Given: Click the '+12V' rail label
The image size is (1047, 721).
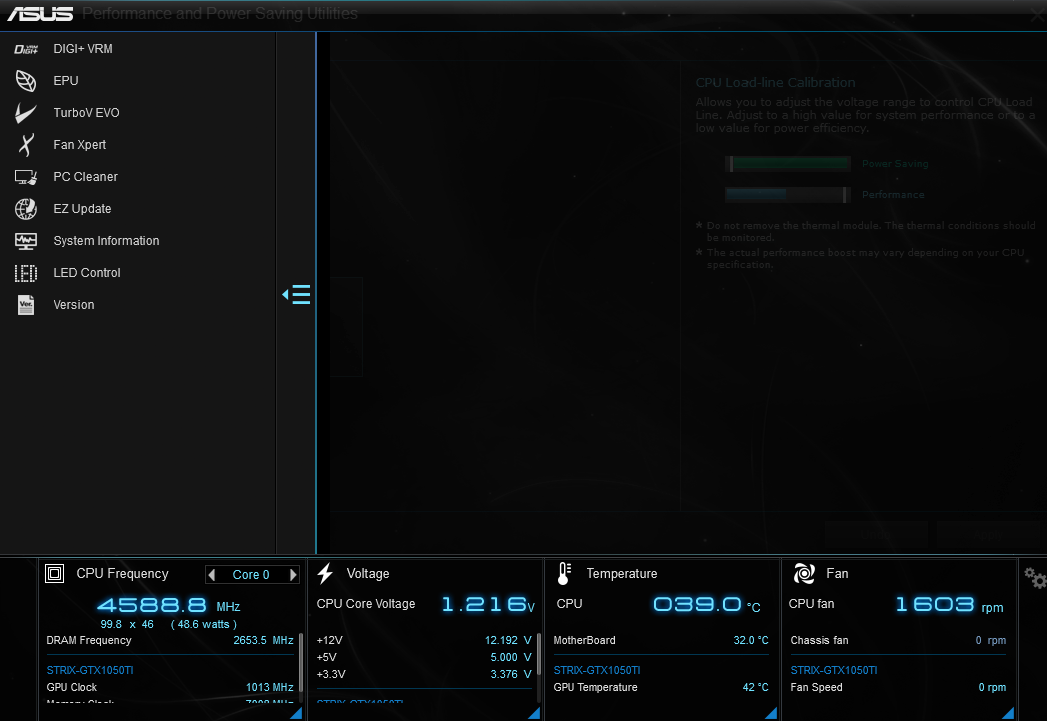Looking at the screenshot, I should [329, 640].
